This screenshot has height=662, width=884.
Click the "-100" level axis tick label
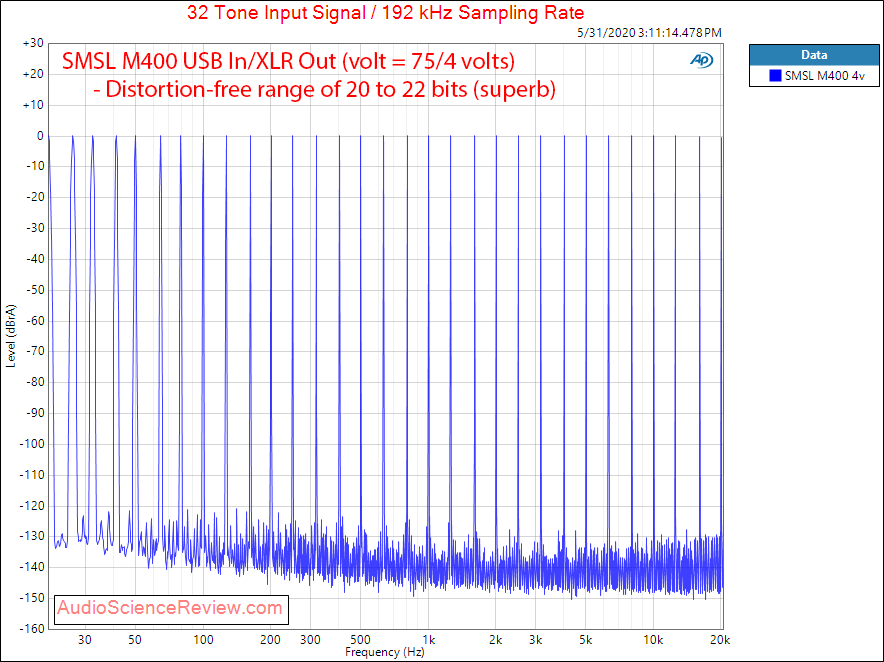32,444
